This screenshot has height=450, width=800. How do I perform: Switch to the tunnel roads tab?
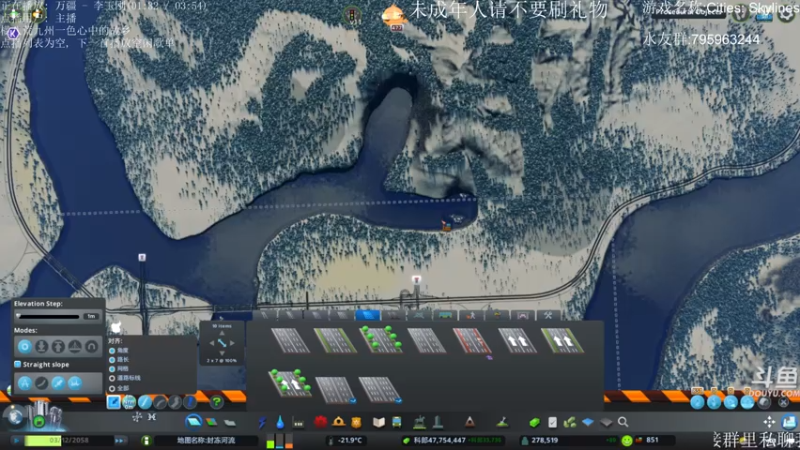pos(522,315)
